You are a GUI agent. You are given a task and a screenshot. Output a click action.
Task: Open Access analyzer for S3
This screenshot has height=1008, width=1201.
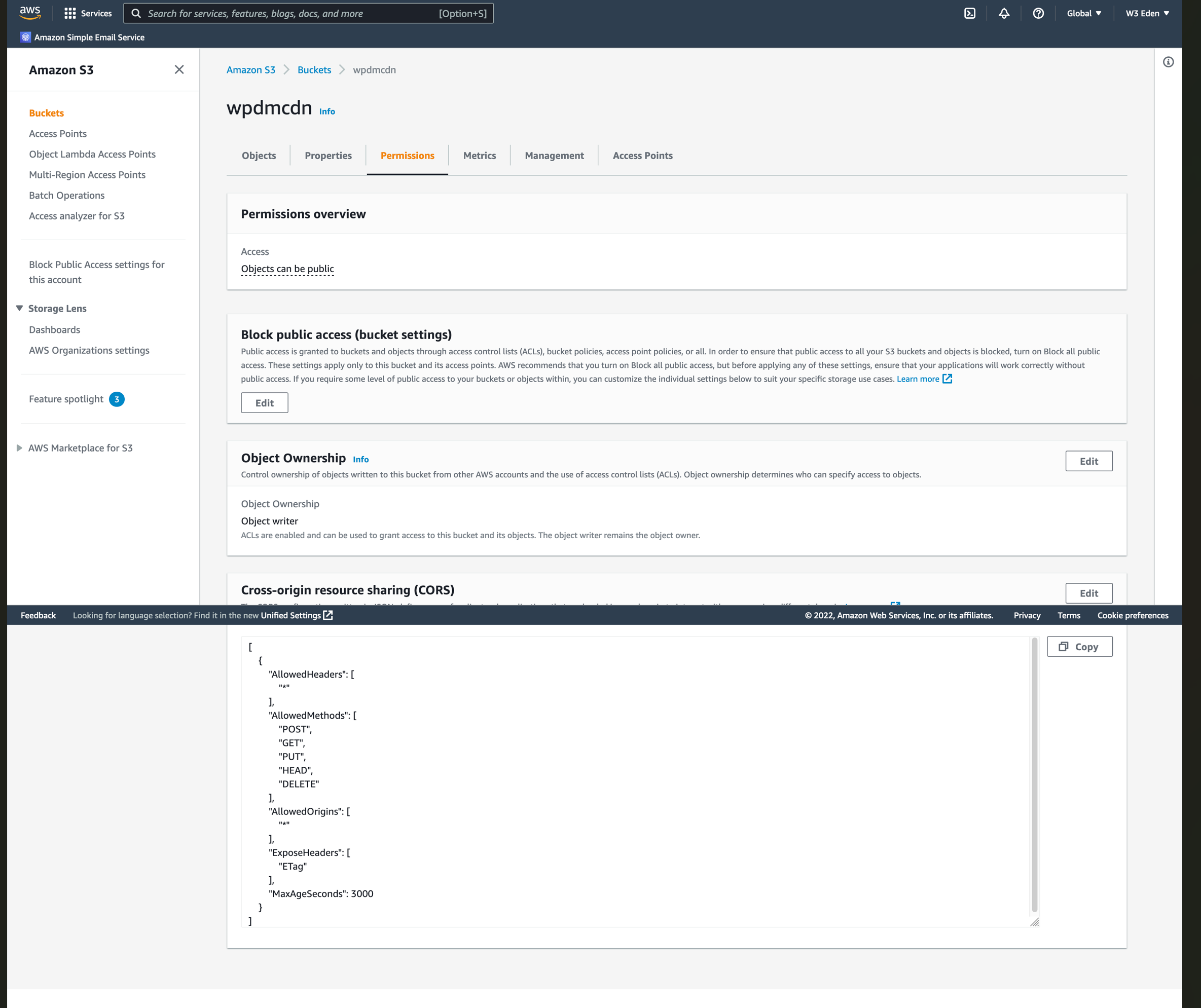point(77,216)
